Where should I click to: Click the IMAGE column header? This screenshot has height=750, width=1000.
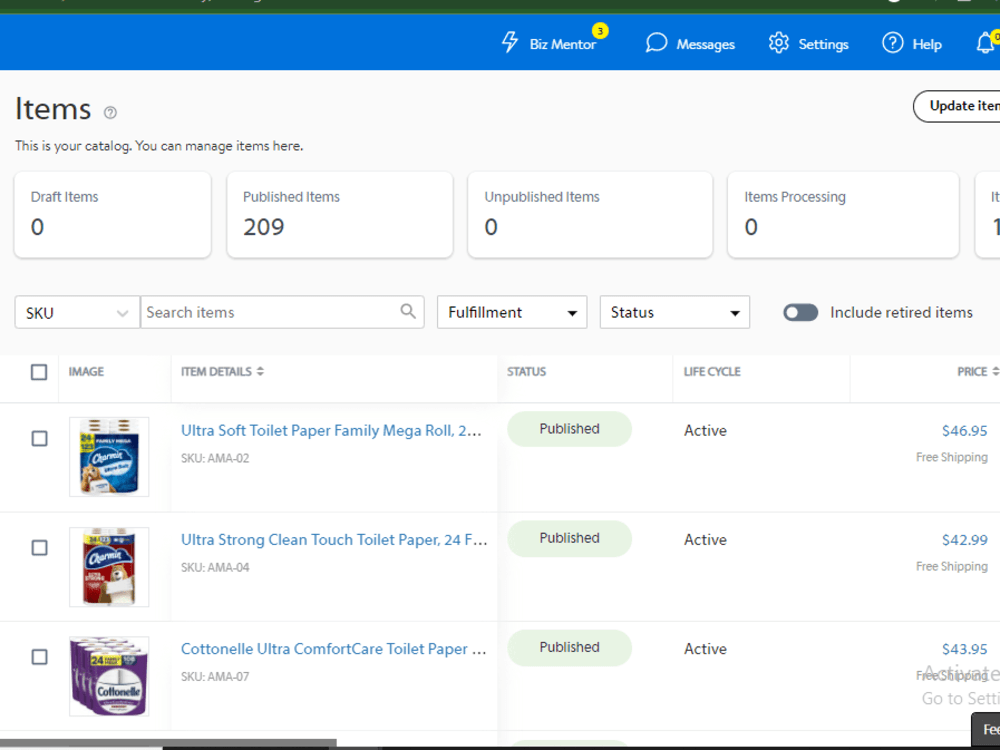(x=86, y=371)
